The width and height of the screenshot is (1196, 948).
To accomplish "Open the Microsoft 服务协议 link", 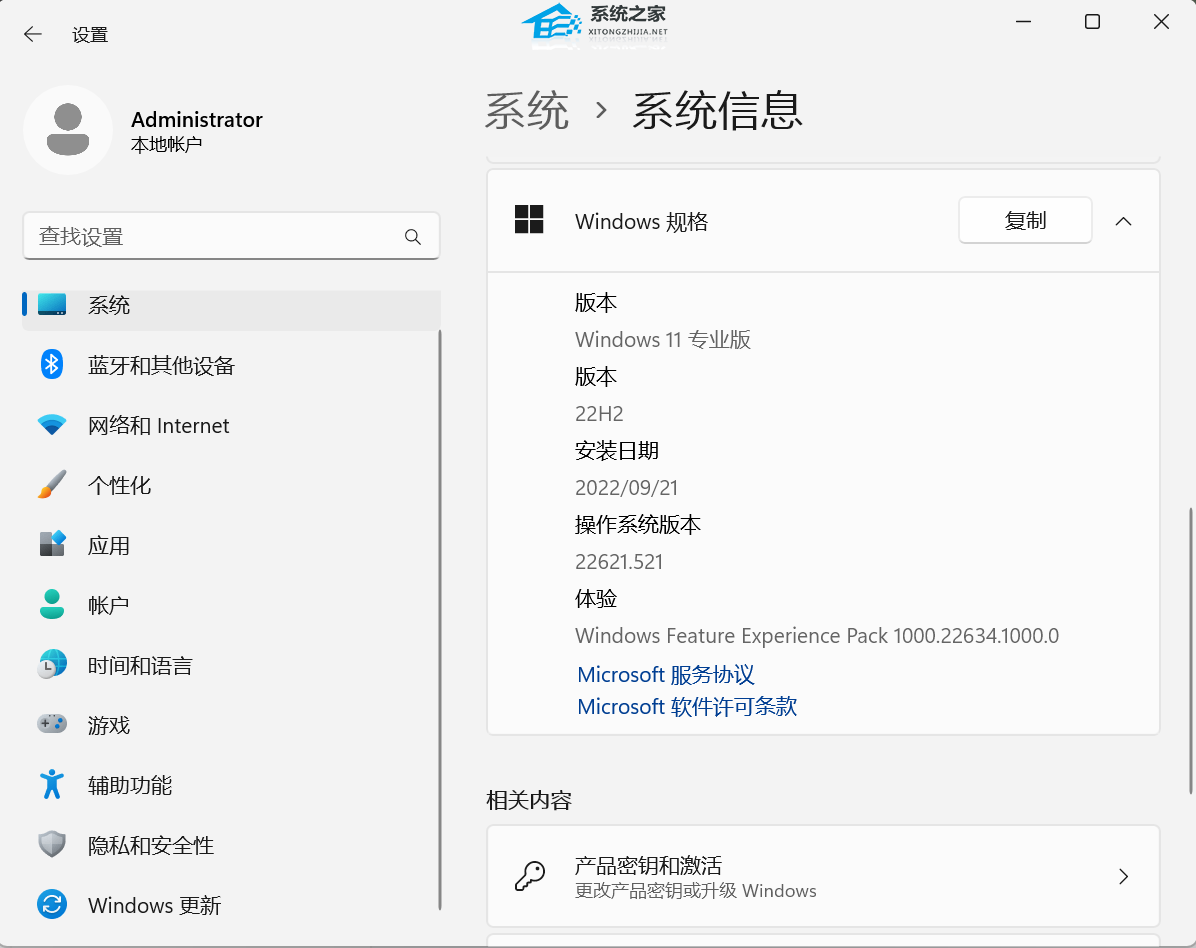I will point(666,675).
